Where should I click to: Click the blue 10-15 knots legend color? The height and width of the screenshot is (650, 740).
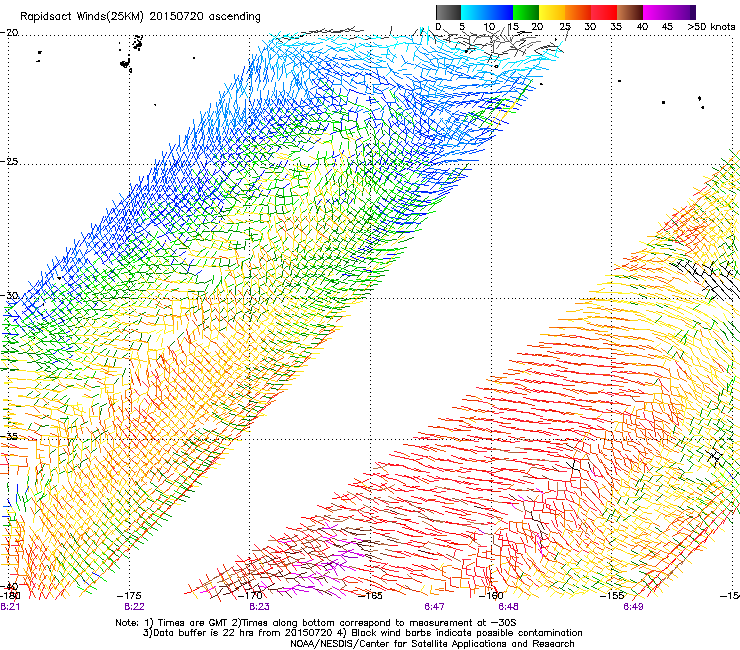500,12
